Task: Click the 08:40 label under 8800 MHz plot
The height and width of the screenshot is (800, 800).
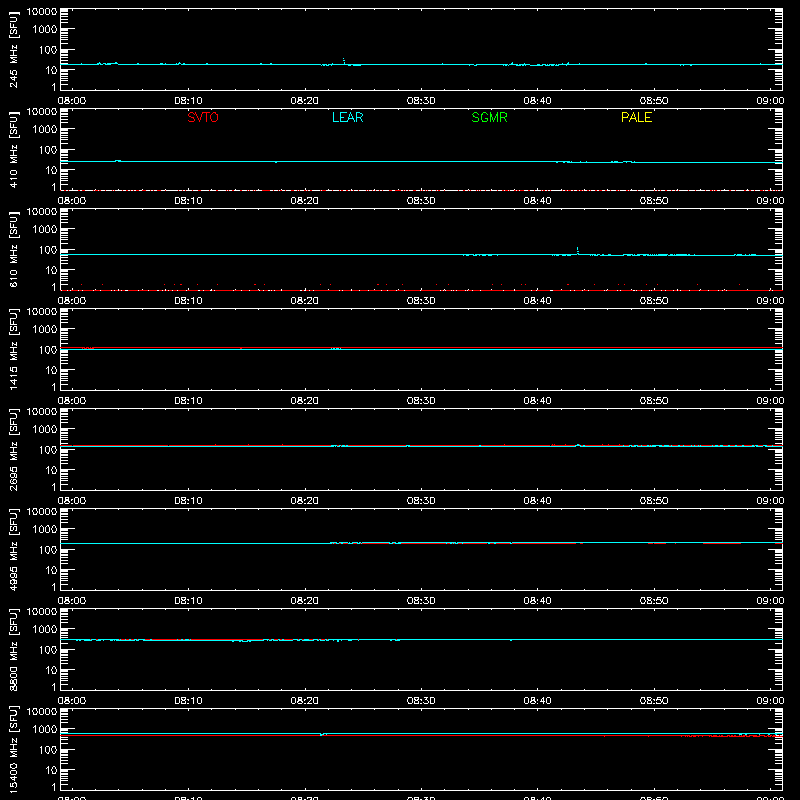Action: pyautogui.click(x=537, y=701)
